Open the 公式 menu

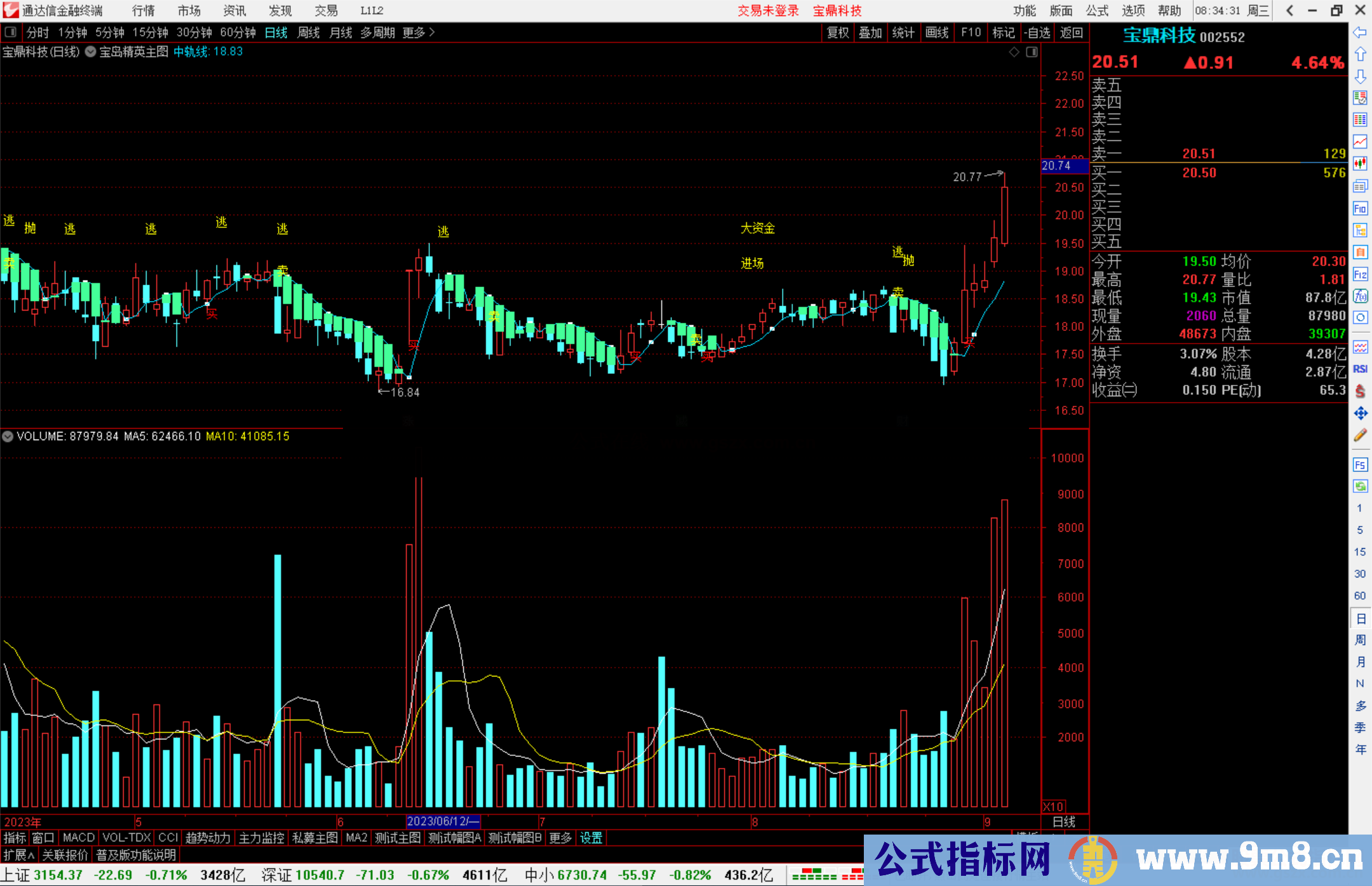click(x=1097, y=10)
